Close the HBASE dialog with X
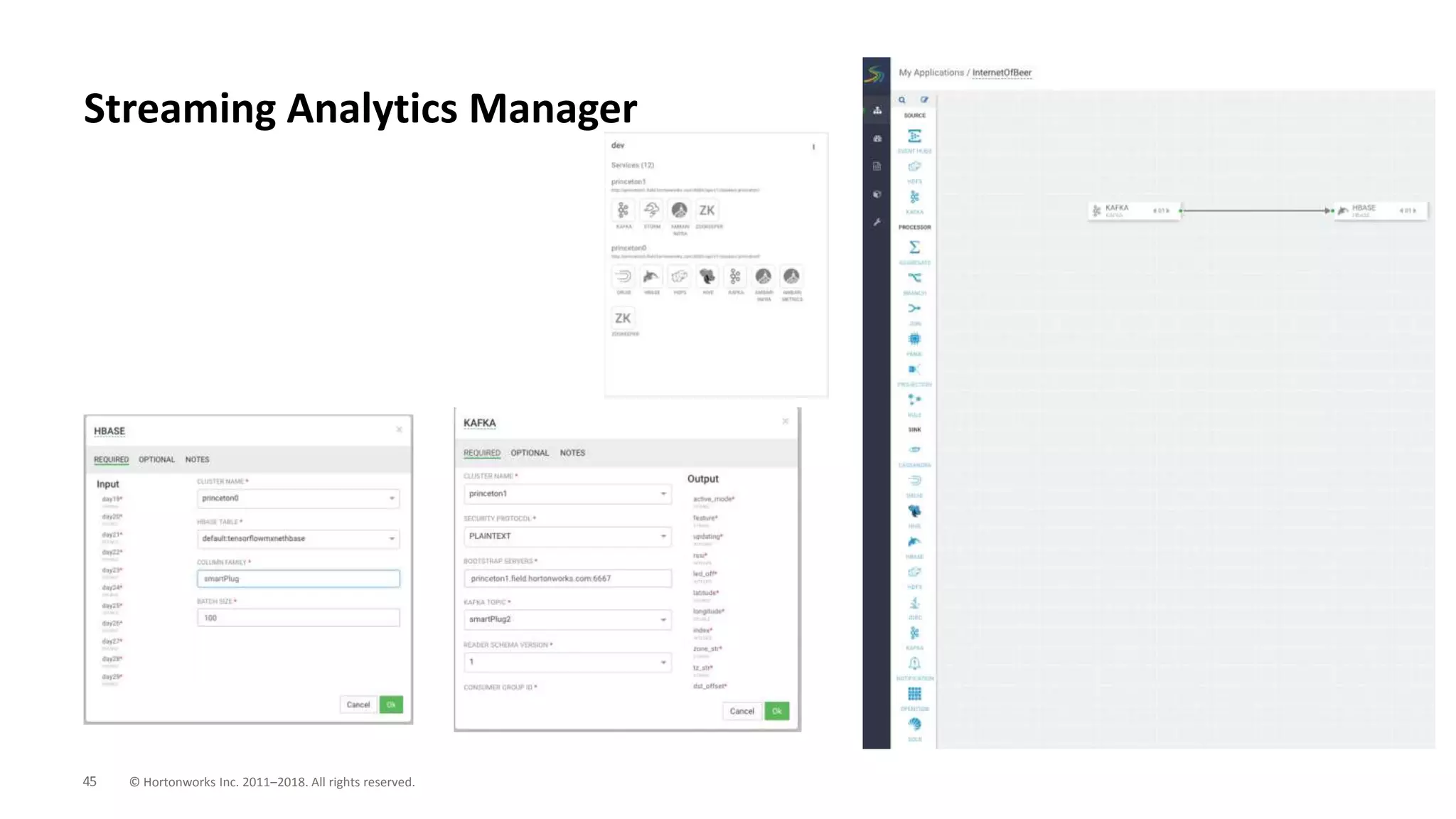 [400, 429]
